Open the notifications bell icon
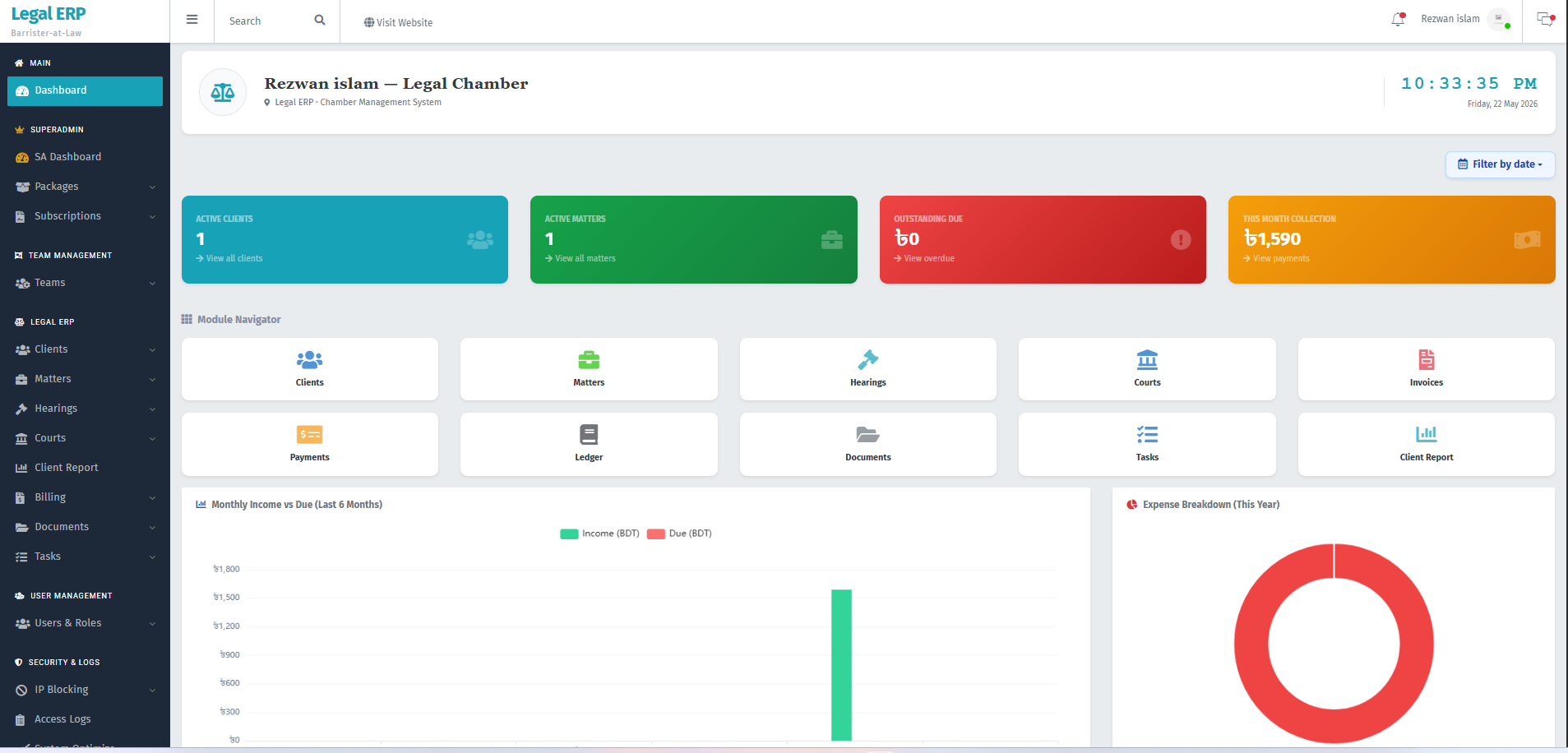1568x753 pixels. [1398, 19]
